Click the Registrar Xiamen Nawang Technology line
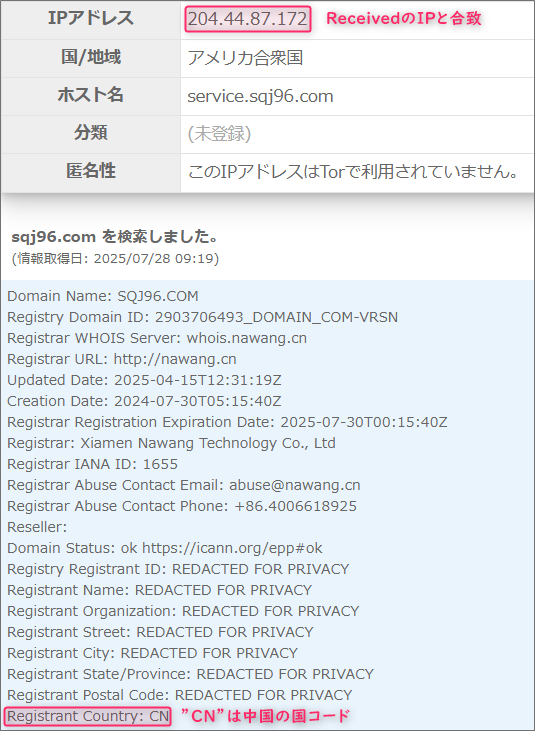 [171, 443]
